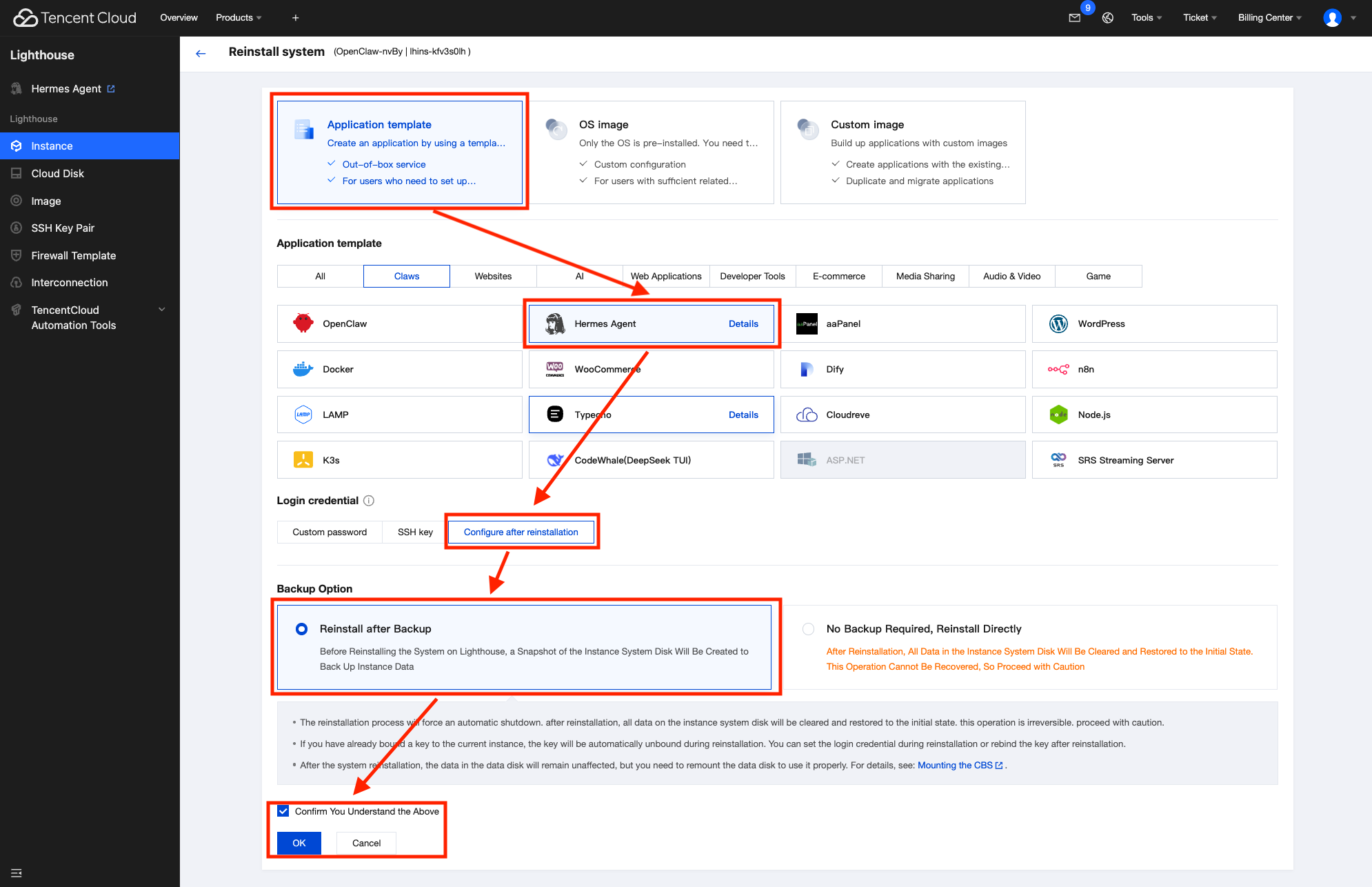1372x887 pixels.
Task: Go back with the left arrow icon
Action: click(x=201, y=53)
